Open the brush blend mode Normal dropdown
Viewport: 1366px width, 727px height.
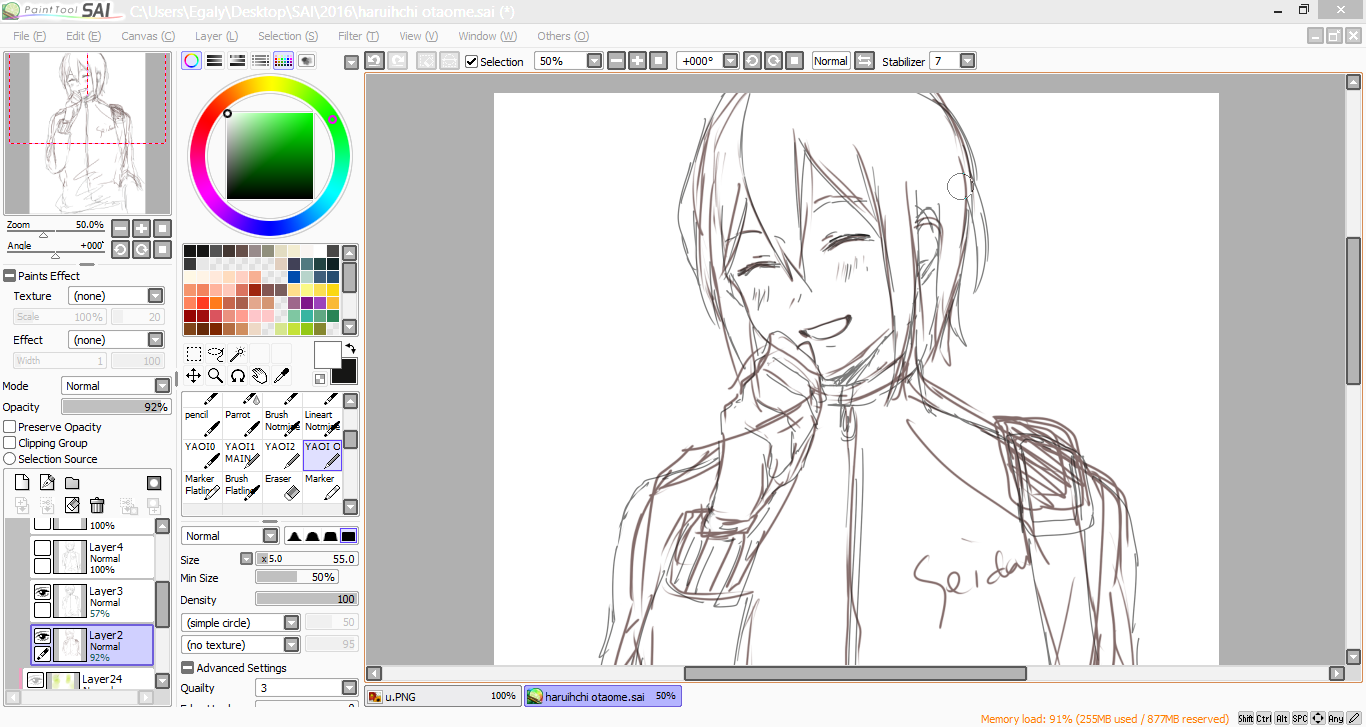coord(229,536)
